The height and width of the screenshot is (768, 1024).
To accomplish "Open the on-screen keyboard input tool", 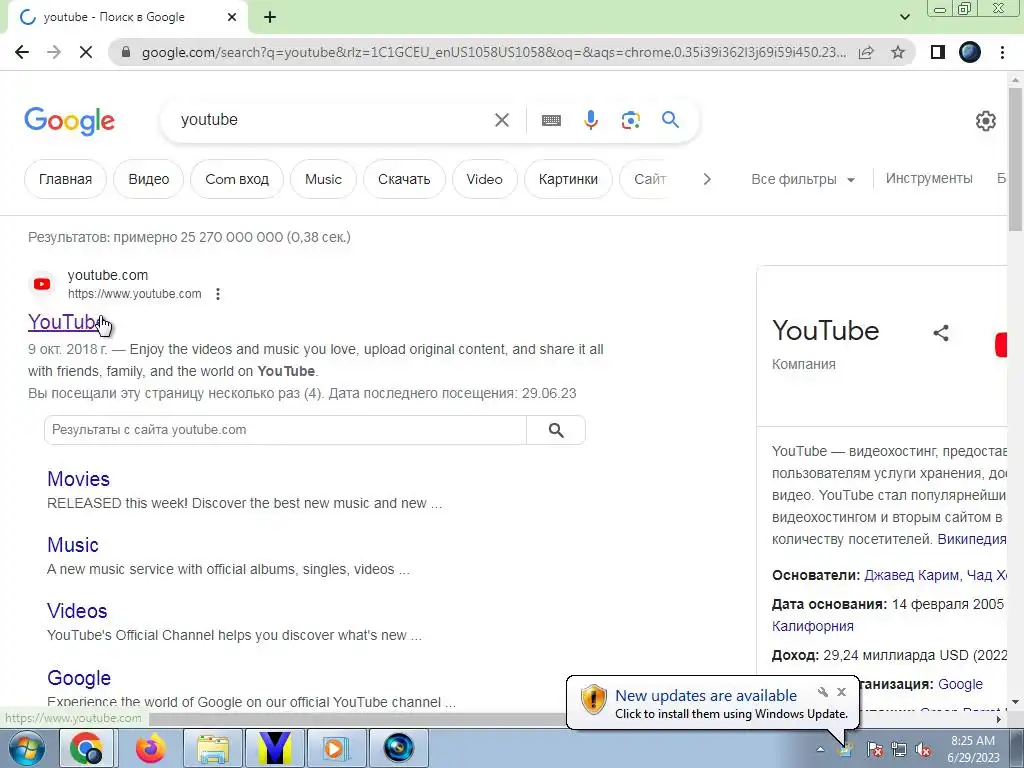I will (x=551, y=120).
